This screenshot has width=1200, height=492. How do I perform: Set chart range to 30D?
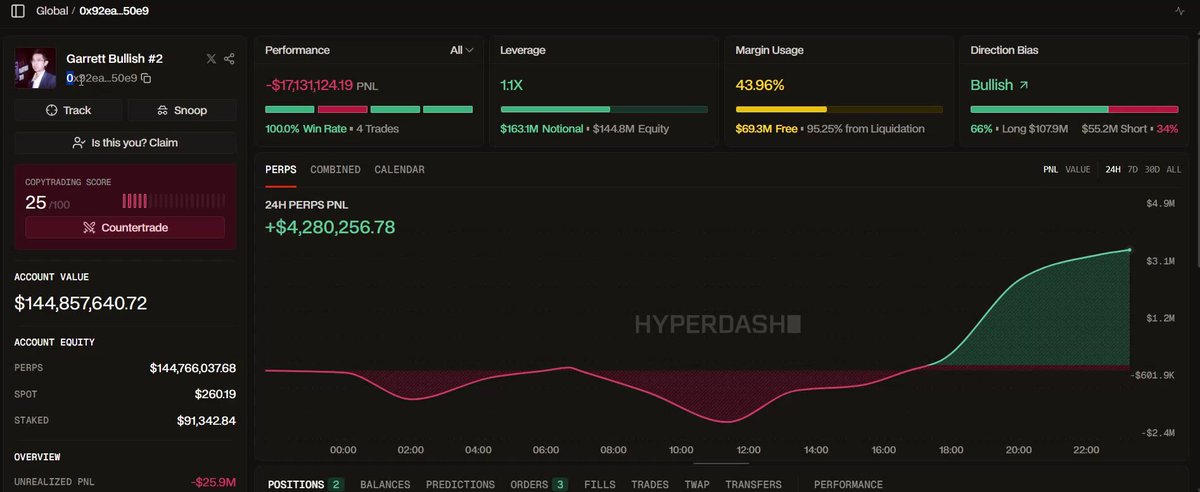[x=1153, y=170]
